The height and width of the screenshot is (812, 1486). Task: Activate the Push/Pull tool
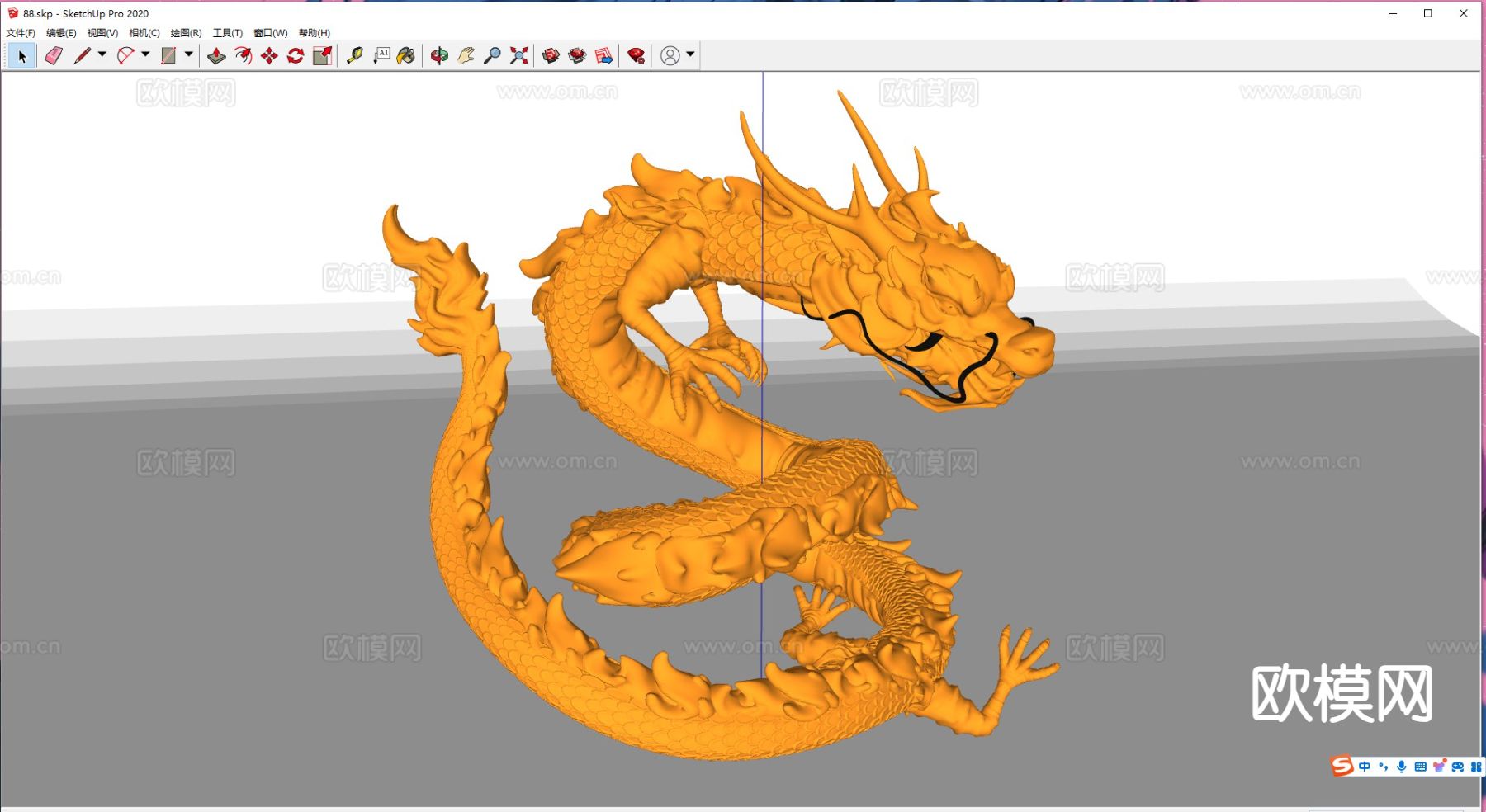pos(216,55)
